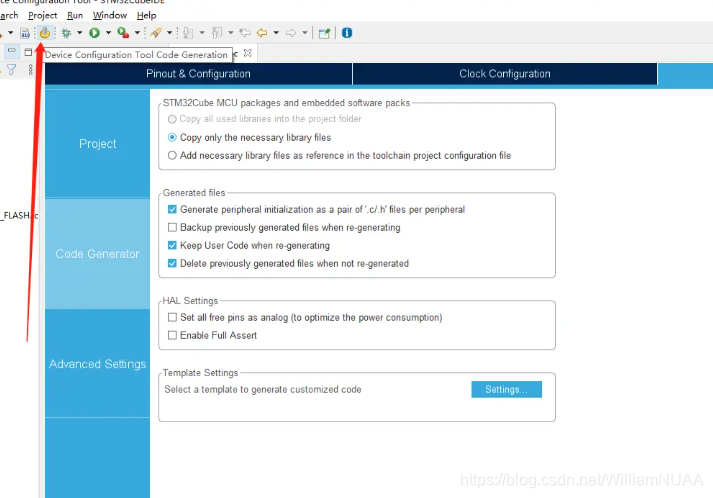Click the 'STM32Cube MCU packages and embedded software packs' heading
Image resolution: width=713 pixels, height=498 pixels.
[286, 103]
